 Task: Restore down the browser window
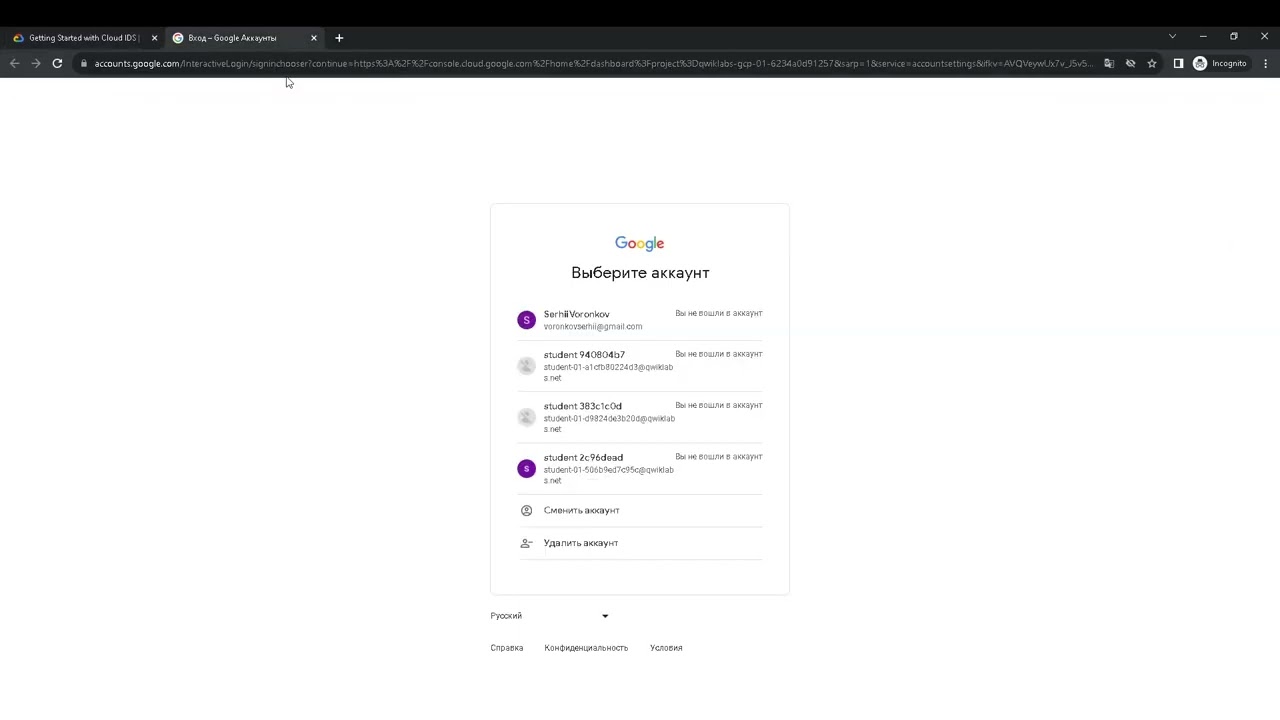[x=1234, y=37]
